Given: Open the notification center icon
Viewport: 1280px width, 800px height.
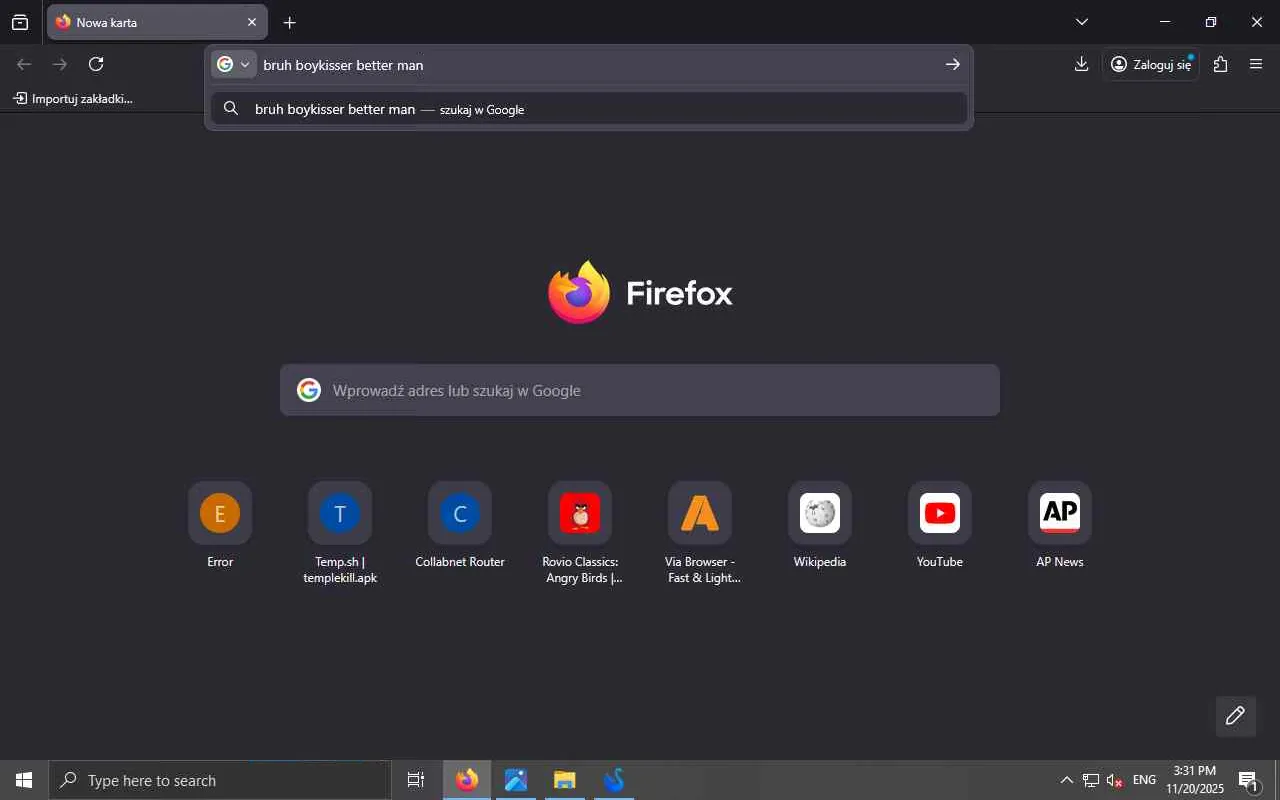Looking at the screenshot, I should pyautogui.click(x=1248, y=780).
